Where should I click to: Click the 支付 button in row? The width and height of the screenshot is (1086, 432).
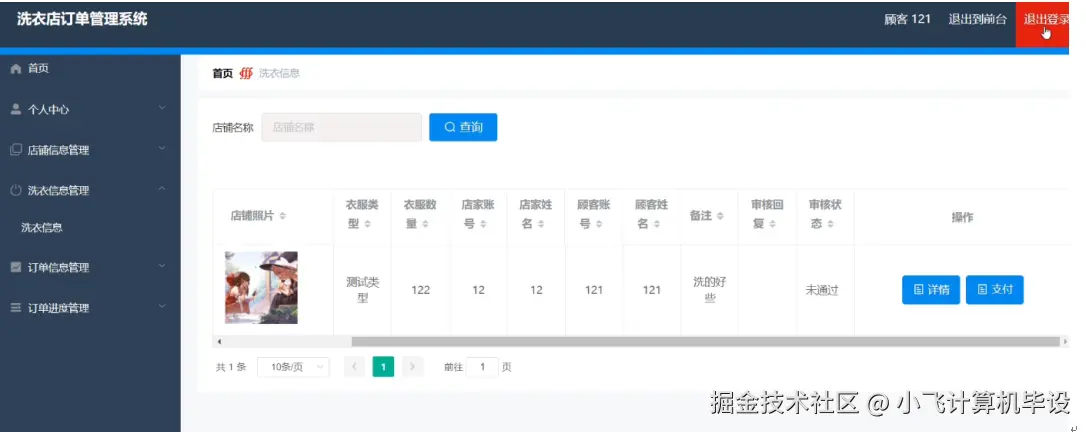(x=995, y=289)
